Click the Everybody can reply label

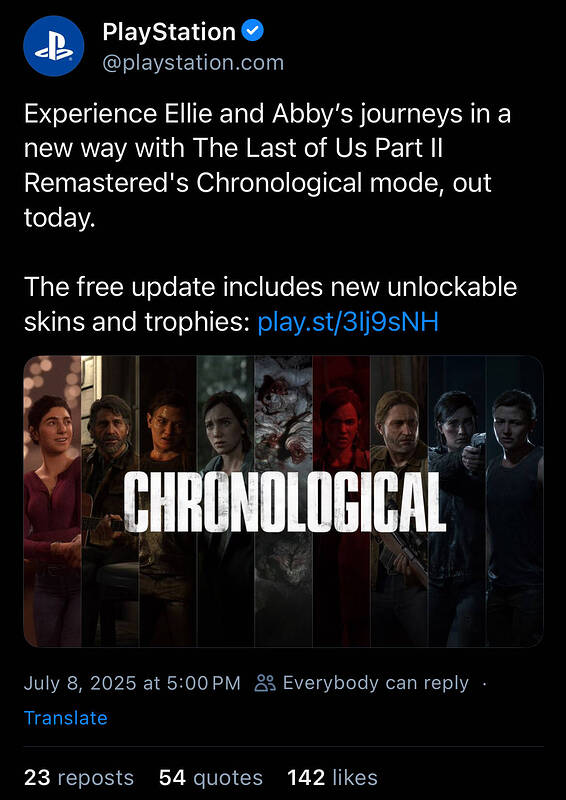(376, 683)
